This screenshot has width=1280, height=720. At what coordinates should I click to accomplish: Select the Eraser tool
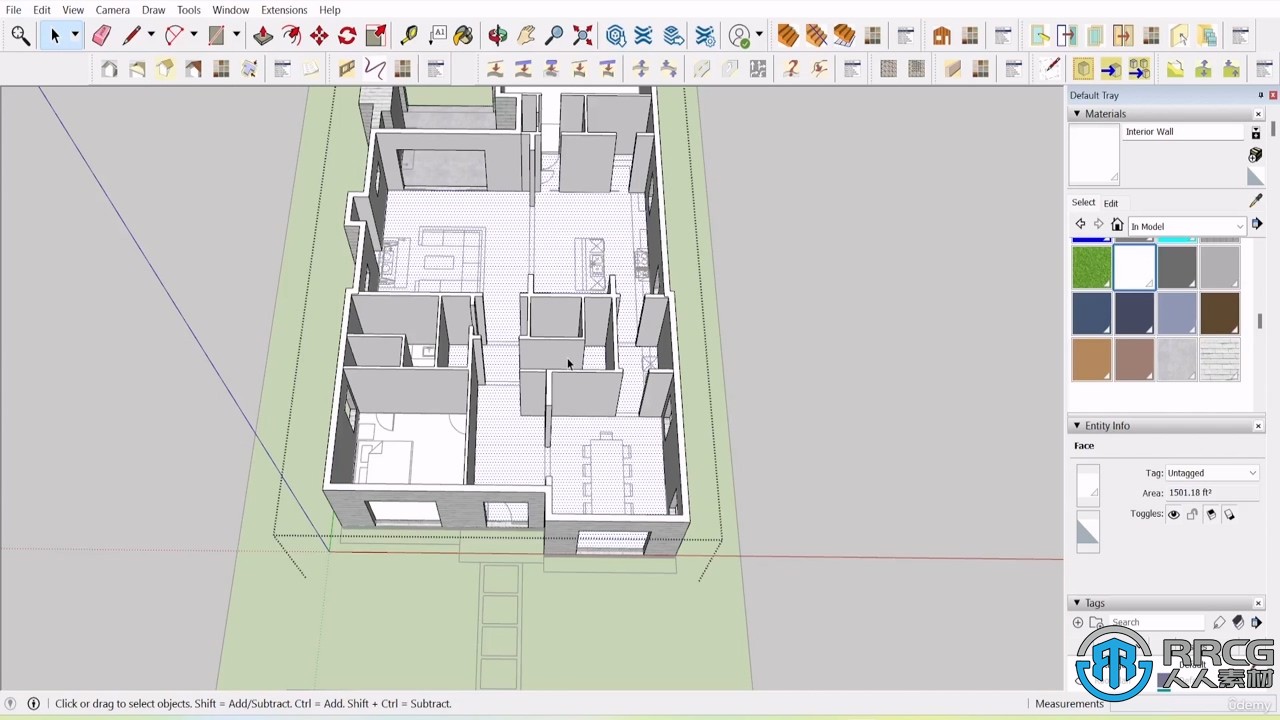click(101, 36)
